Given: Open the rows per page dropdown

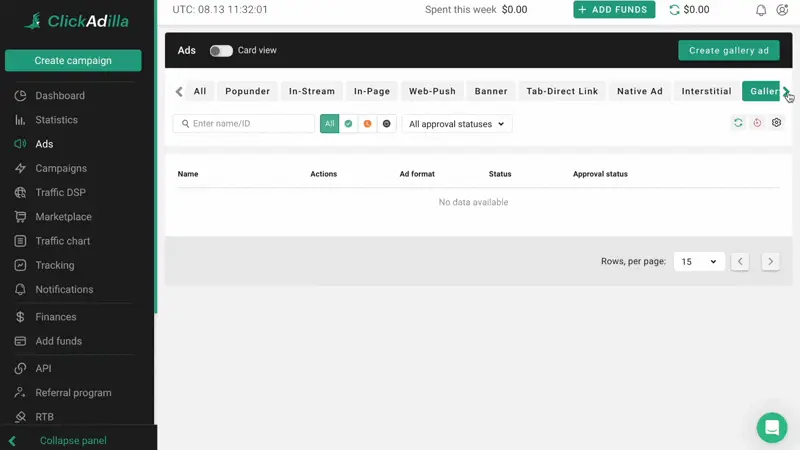Looking at the screenshot, I should click(699, 262).
